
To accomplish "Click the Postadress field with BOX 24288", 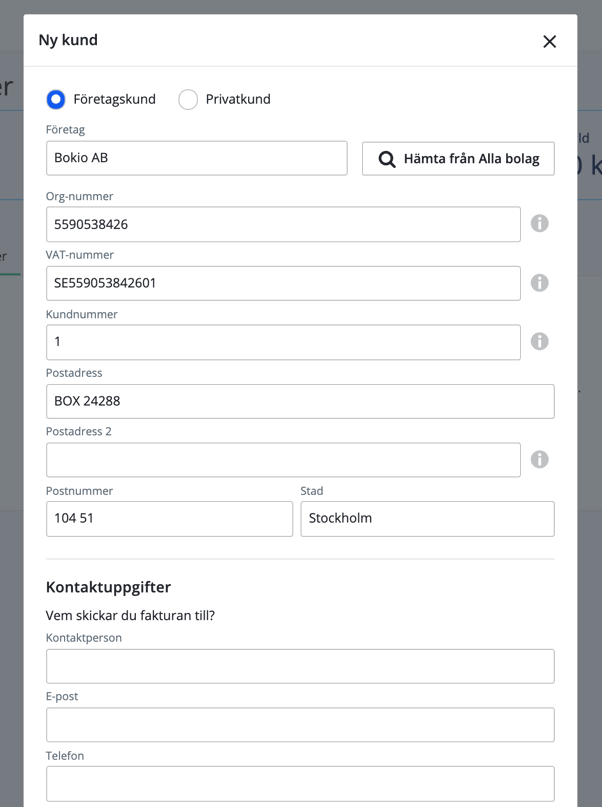I will tap(300, 401).
